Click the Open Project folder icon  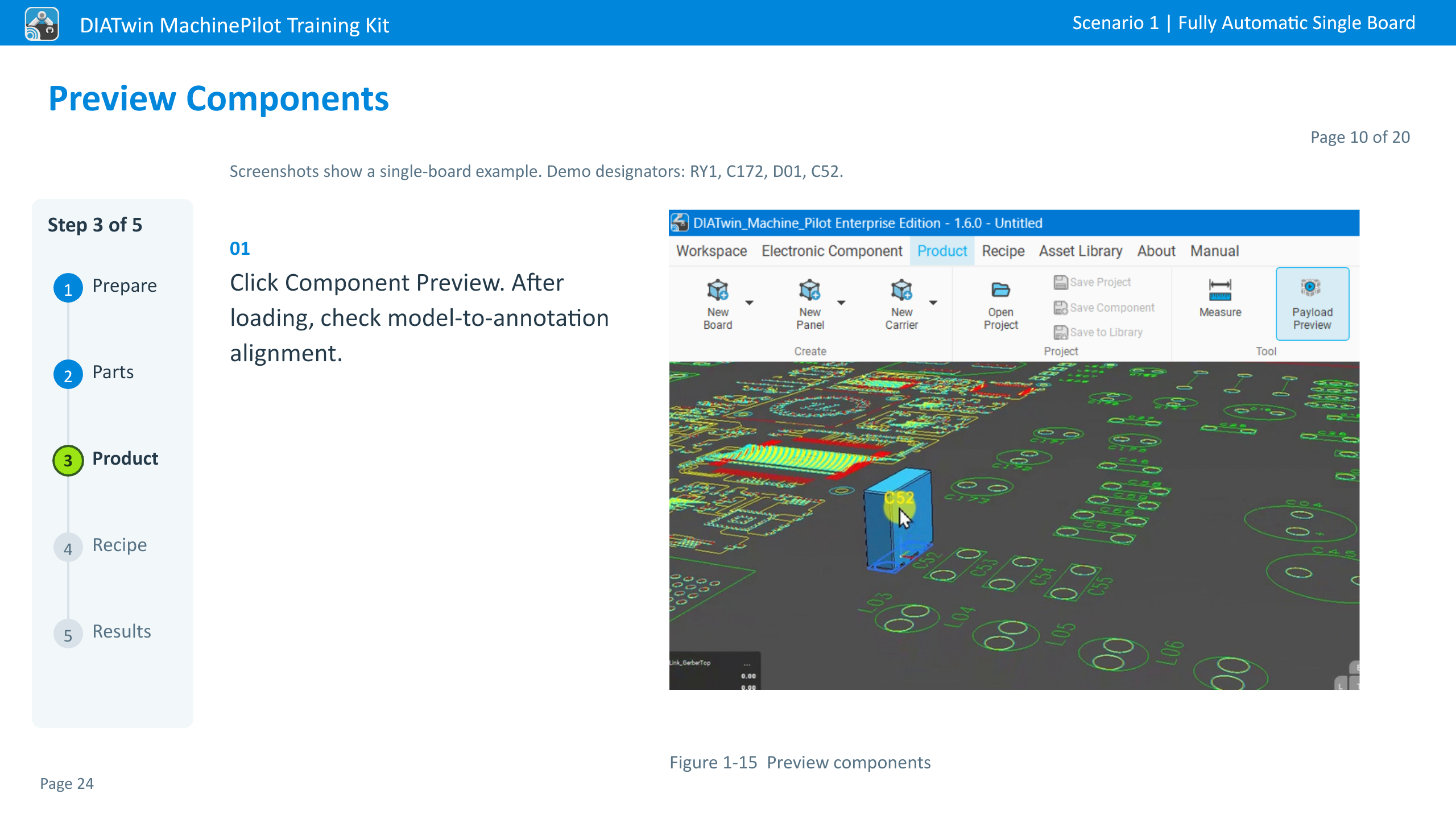1000,290
